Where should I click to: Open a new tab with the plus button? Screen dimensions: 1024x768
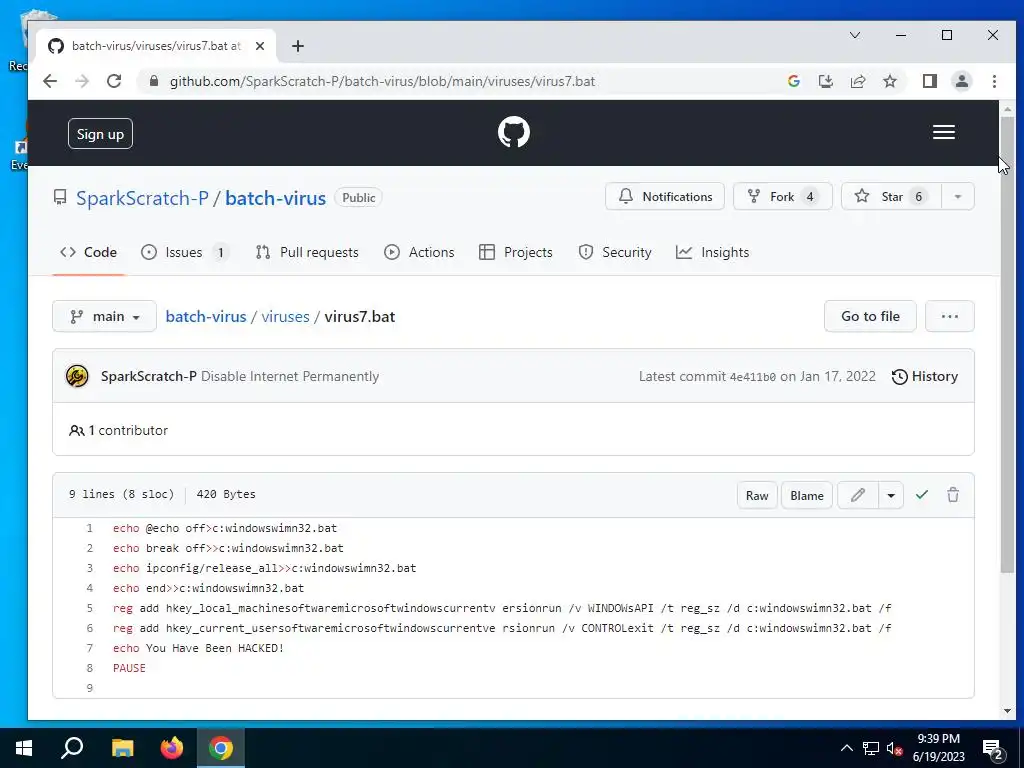(x=298, y=46)
